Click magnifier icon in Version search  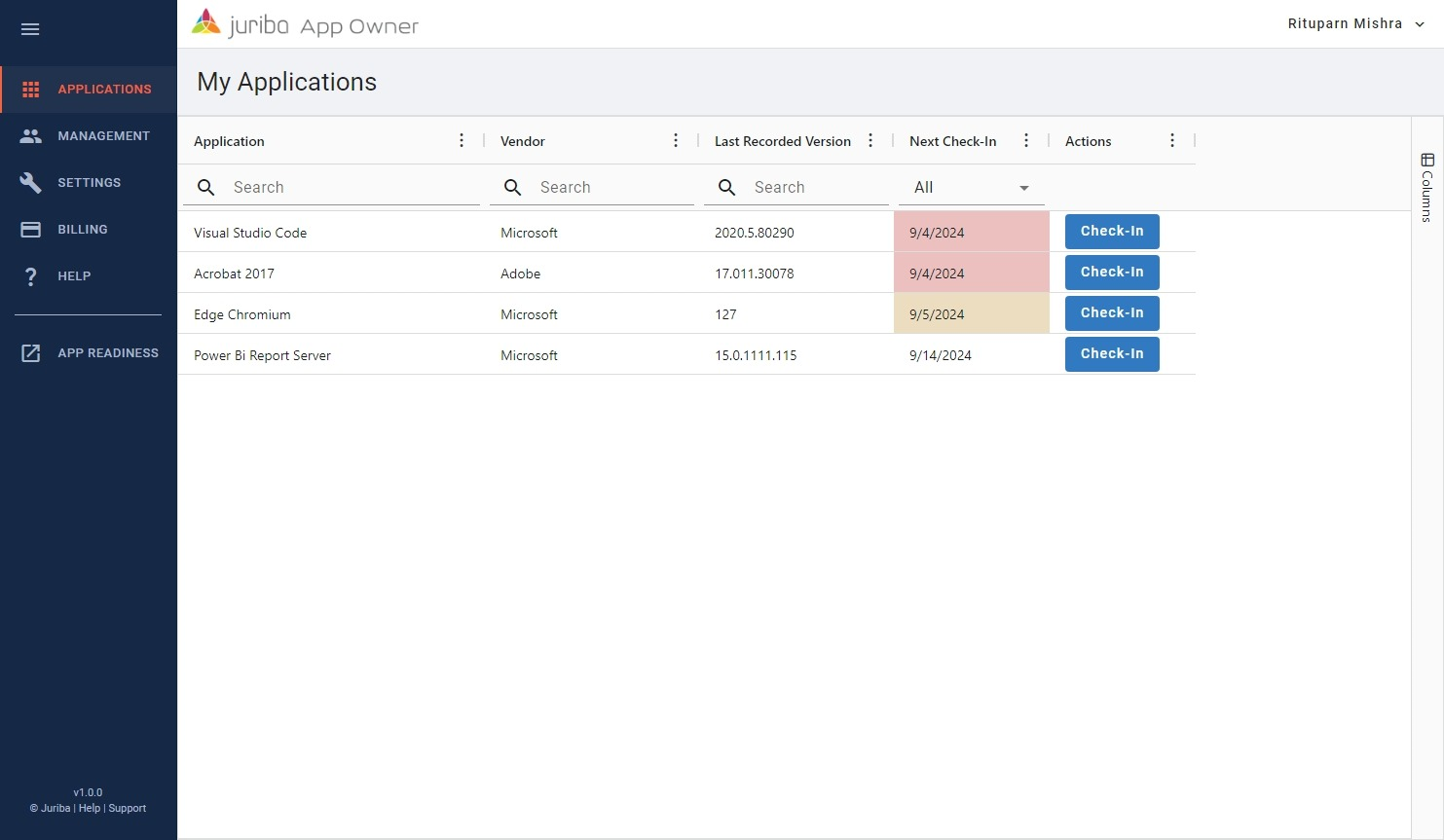[x=727, y=188]
